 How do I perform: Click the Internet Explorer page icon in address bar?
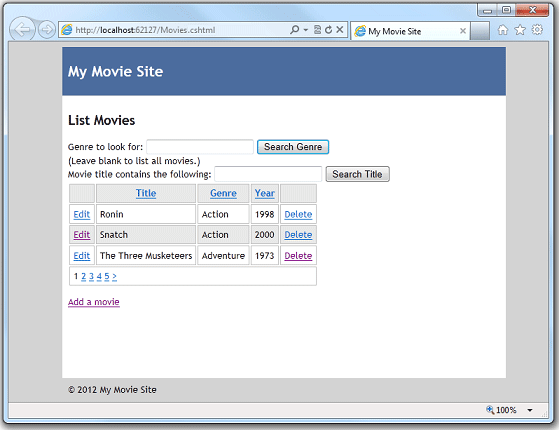(67, 30)
